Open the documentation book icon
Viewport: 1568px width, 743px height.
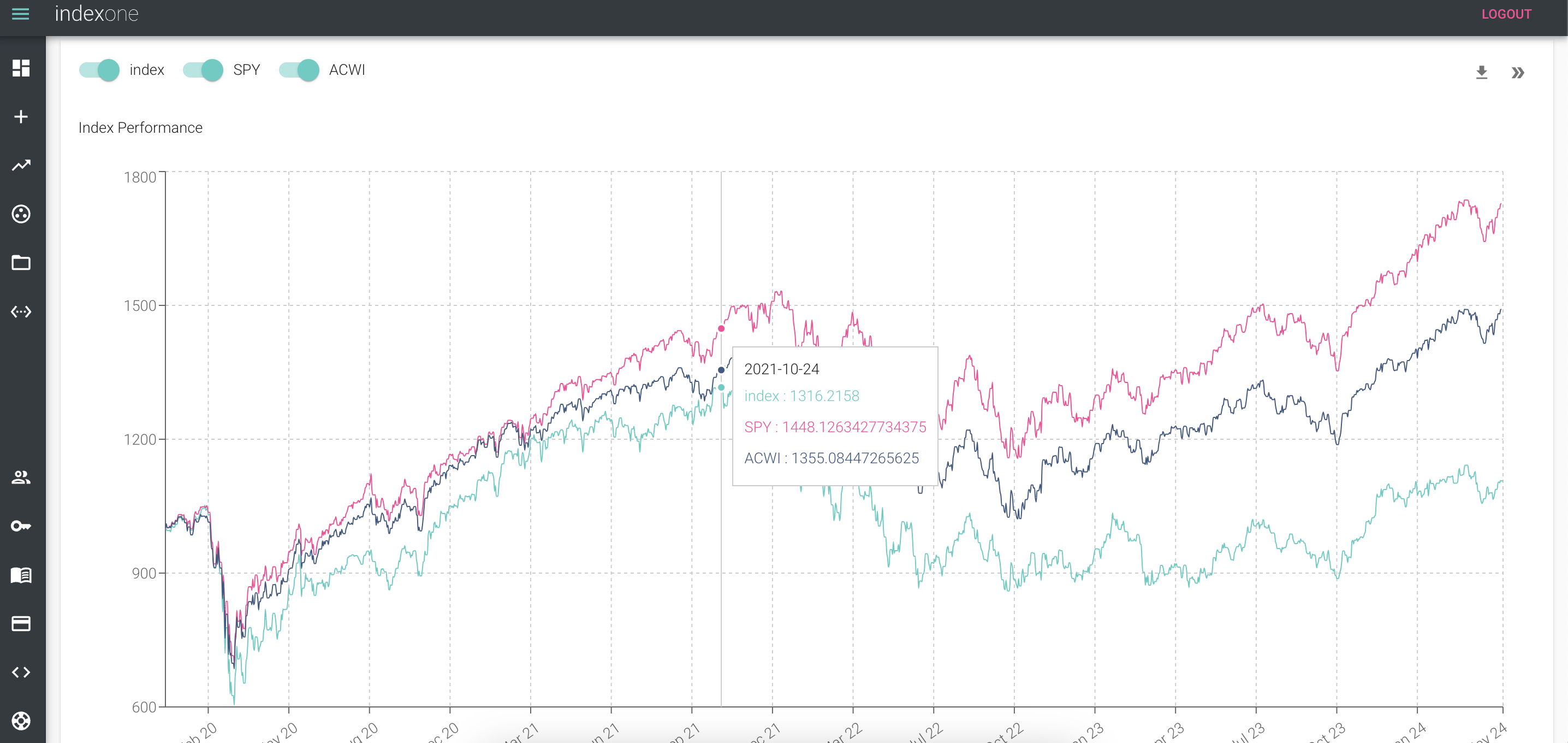pyautogui.click(x=21, y=575)
